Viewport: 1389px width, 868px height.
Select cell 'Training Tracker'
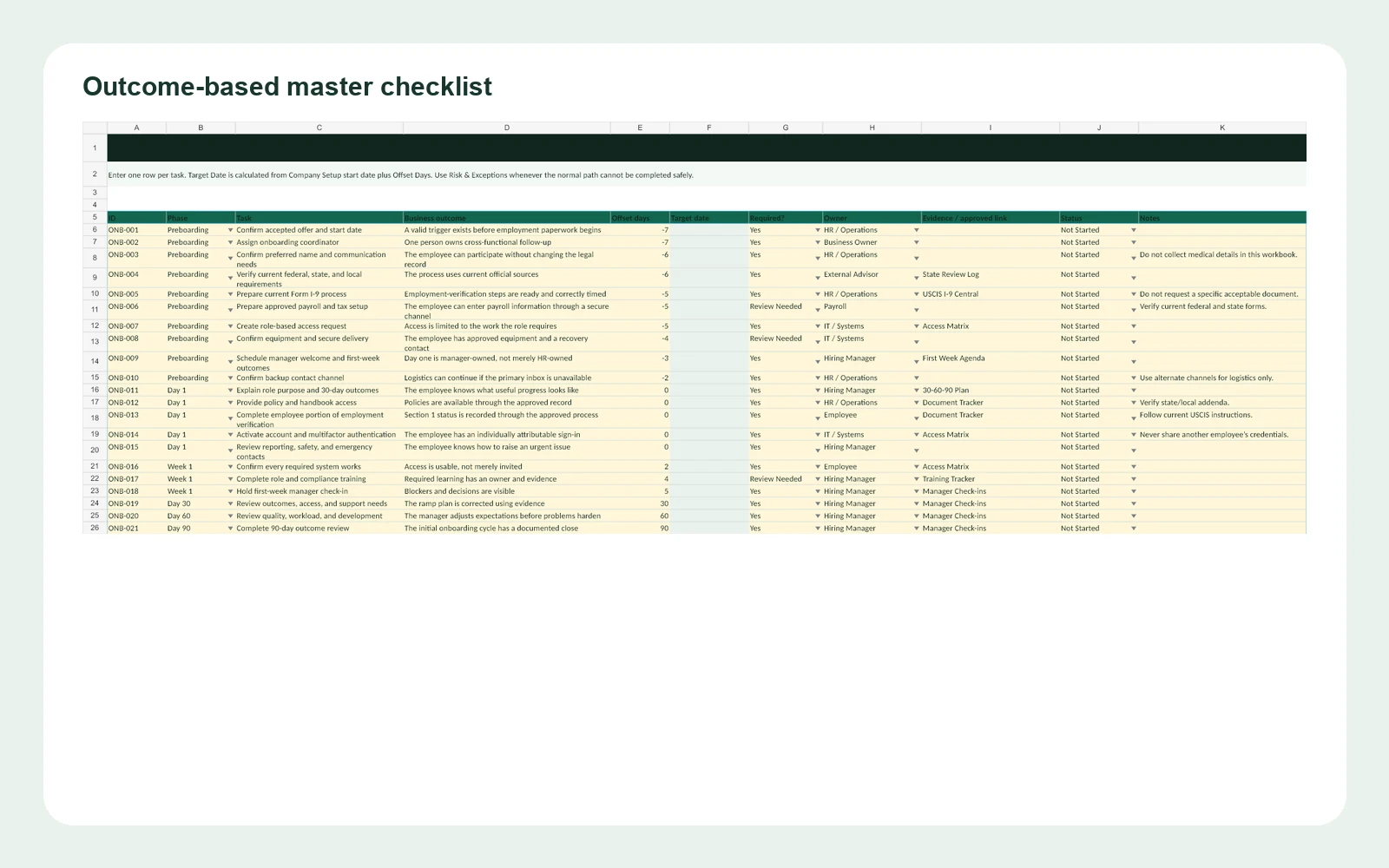tap(990, 479)
